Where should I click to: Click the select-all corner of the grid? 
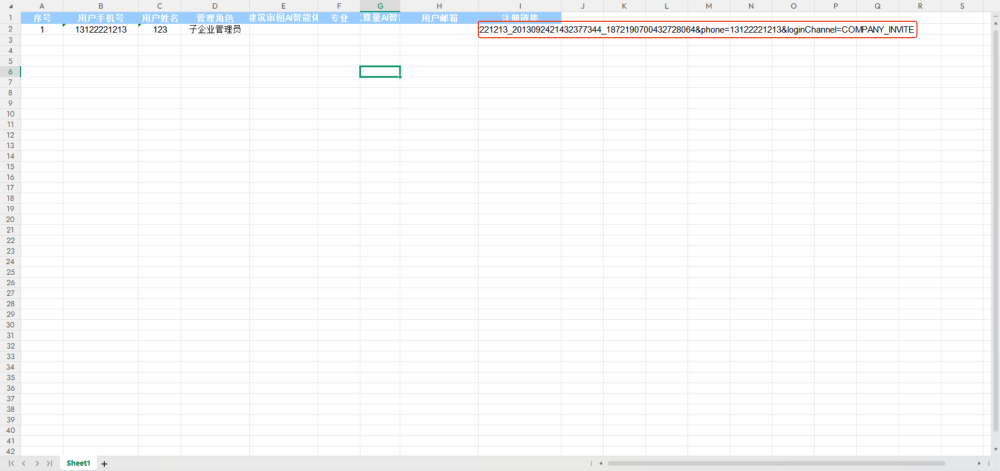pos(10,6)
